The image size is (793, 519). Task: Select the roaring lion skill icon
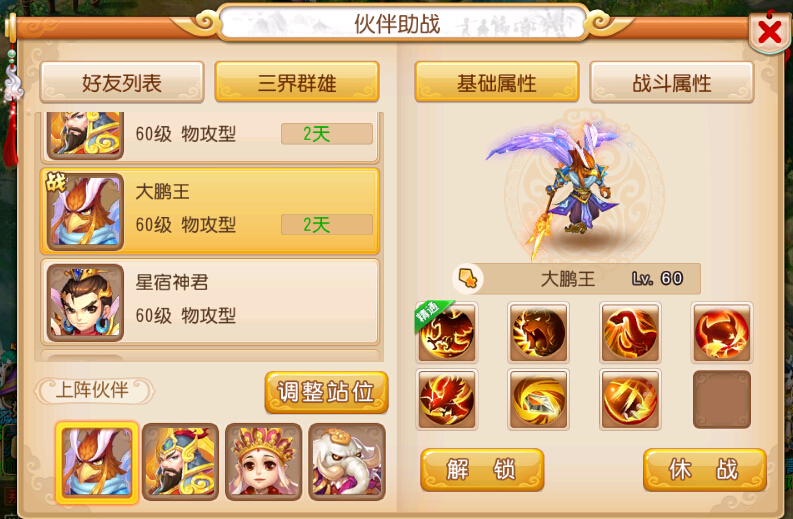(x=539, y=332)
